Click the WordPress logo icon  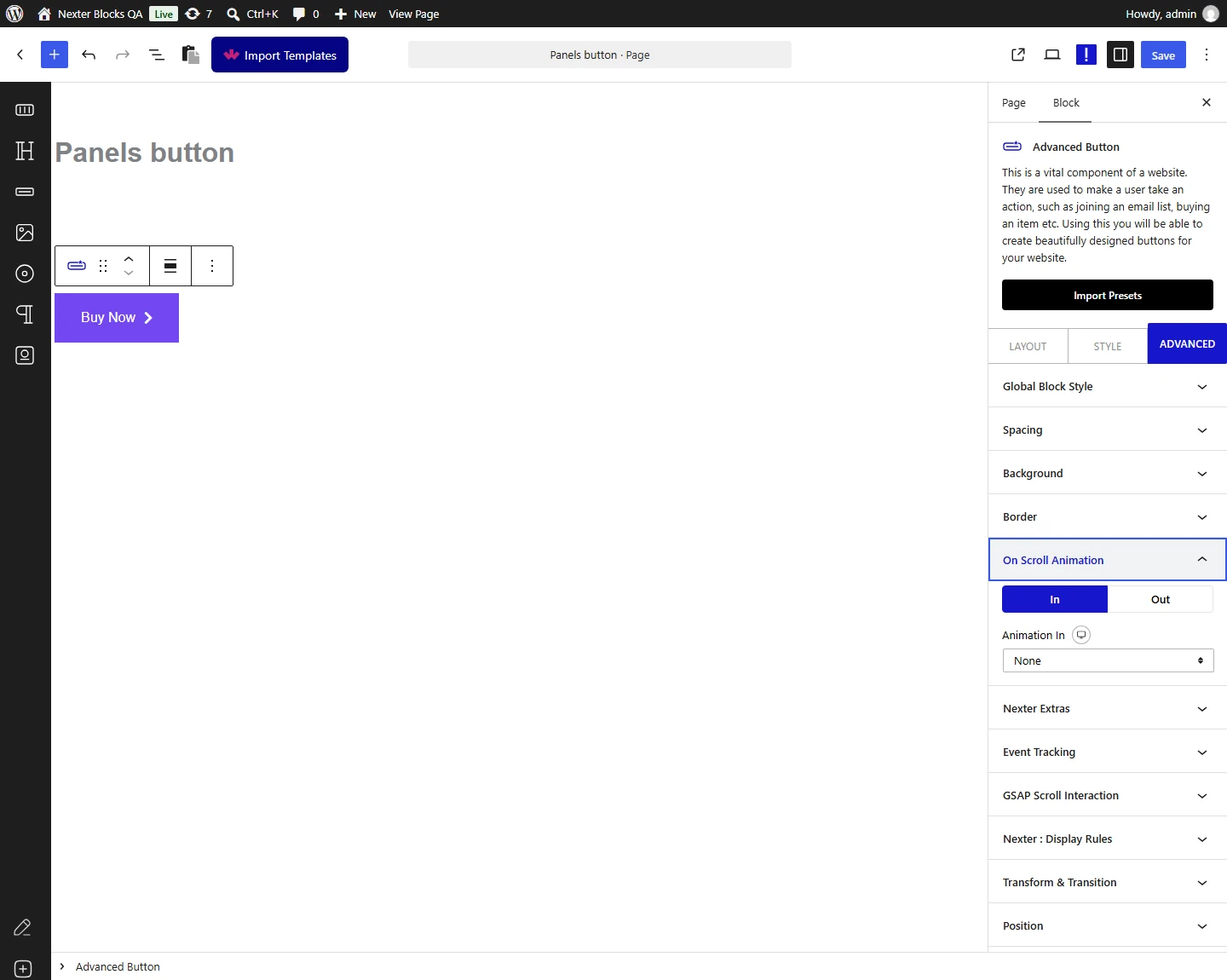(14, 14)
